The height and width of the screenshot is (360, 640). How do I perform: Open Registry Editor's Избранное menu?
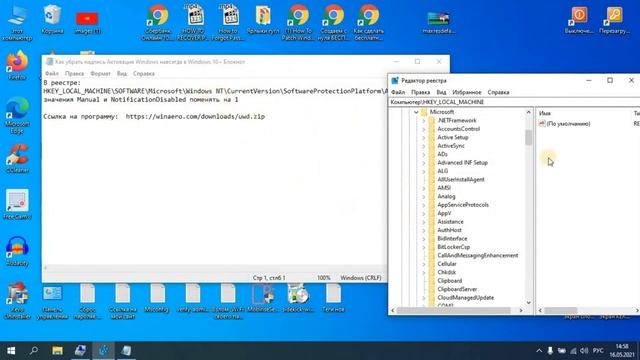(467, 92)
